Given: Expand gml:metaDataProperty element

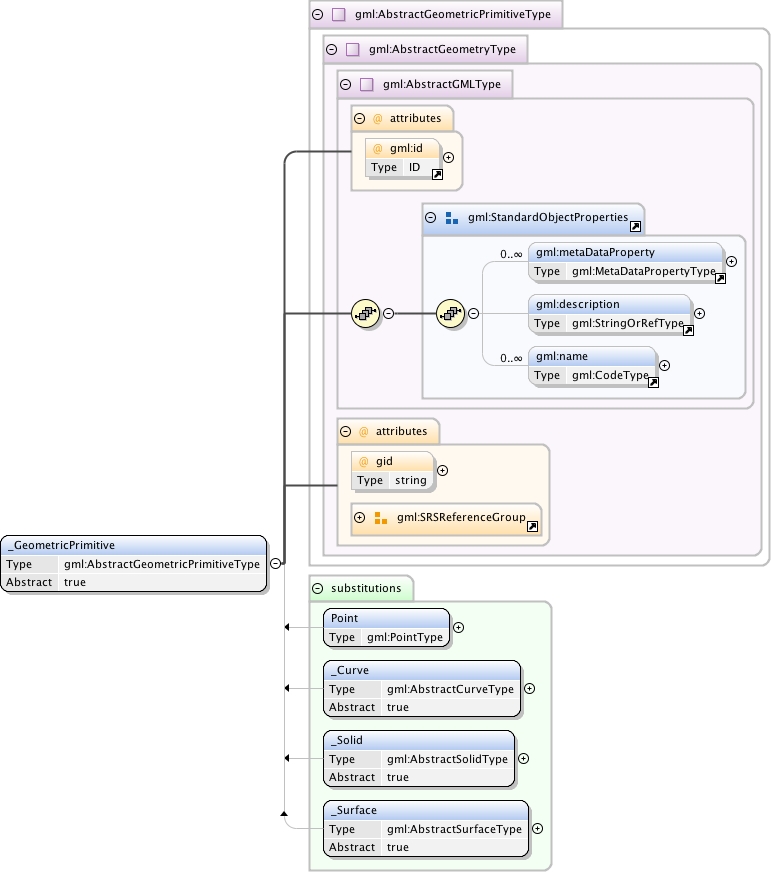Looking at the screenshot, I should (x=732, y=261).
